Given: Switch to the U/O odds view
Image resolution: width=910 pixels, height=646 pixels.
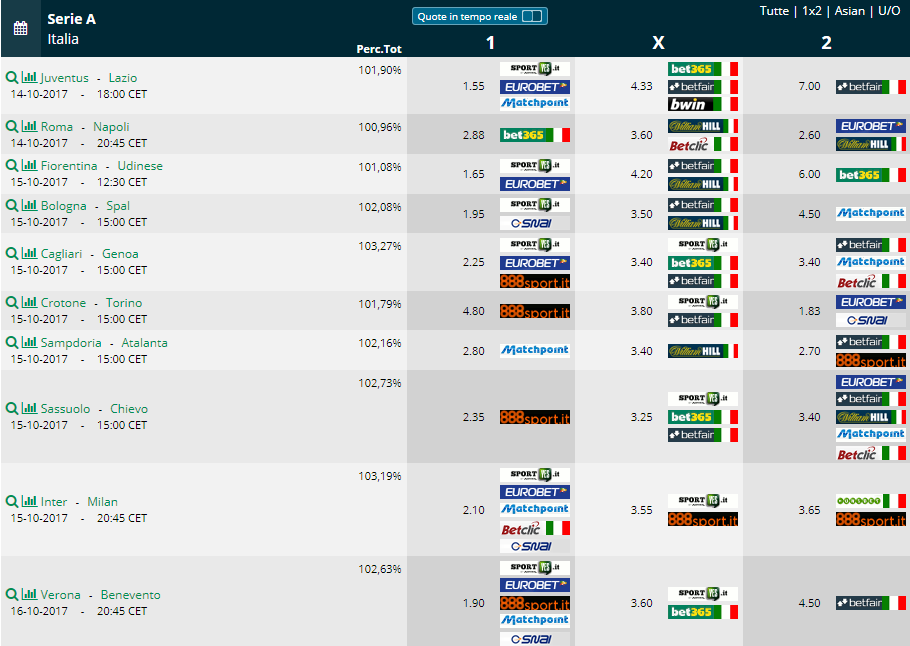Looking at the screenshot, I should tap(889, 11).
